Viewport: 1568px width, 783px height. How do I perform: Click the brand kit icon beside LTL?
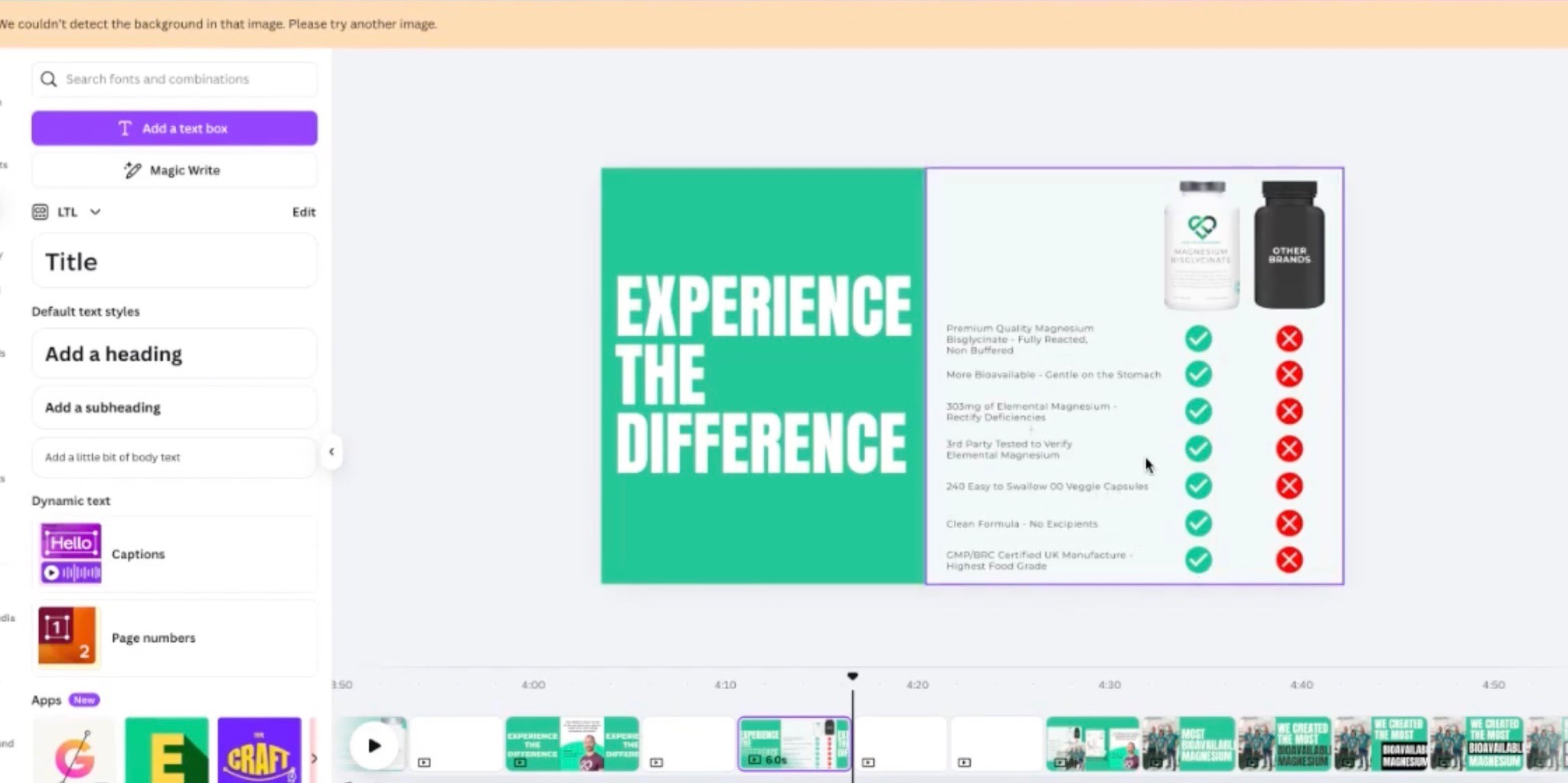[40, 212]
